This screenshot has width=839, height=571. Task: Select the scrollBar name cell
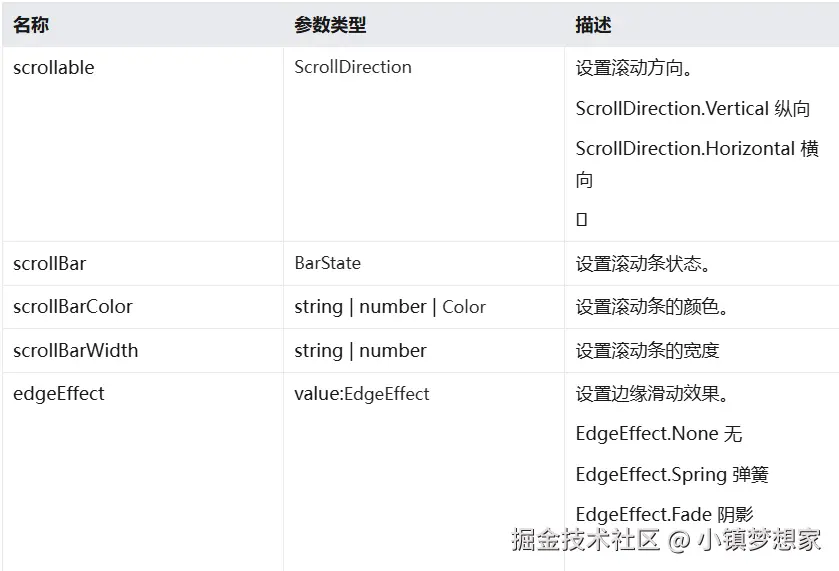(50, 264)
